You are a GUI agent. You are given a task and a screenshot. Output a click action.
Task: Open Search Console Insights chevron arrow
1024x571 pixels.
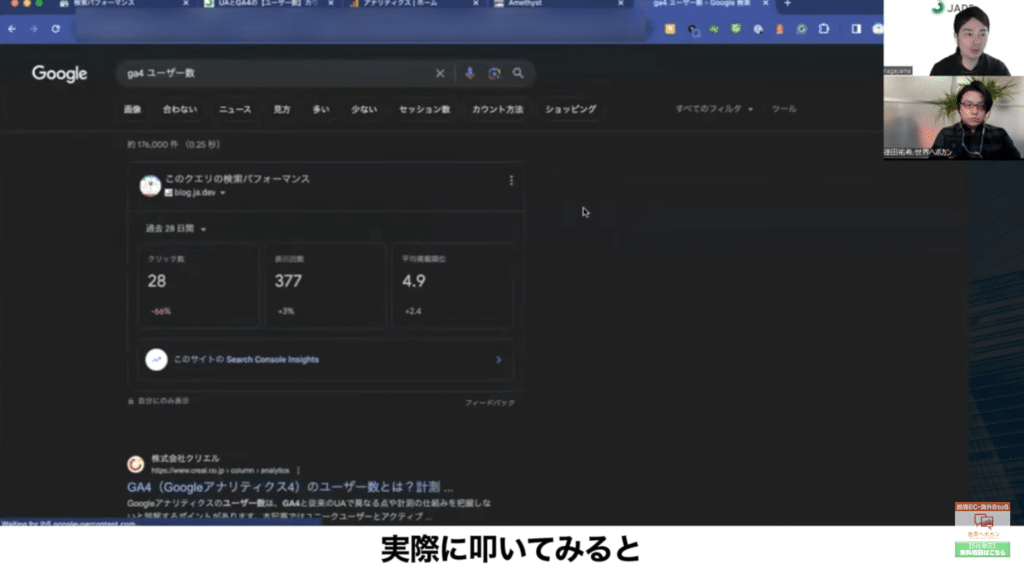coord(499,360)
